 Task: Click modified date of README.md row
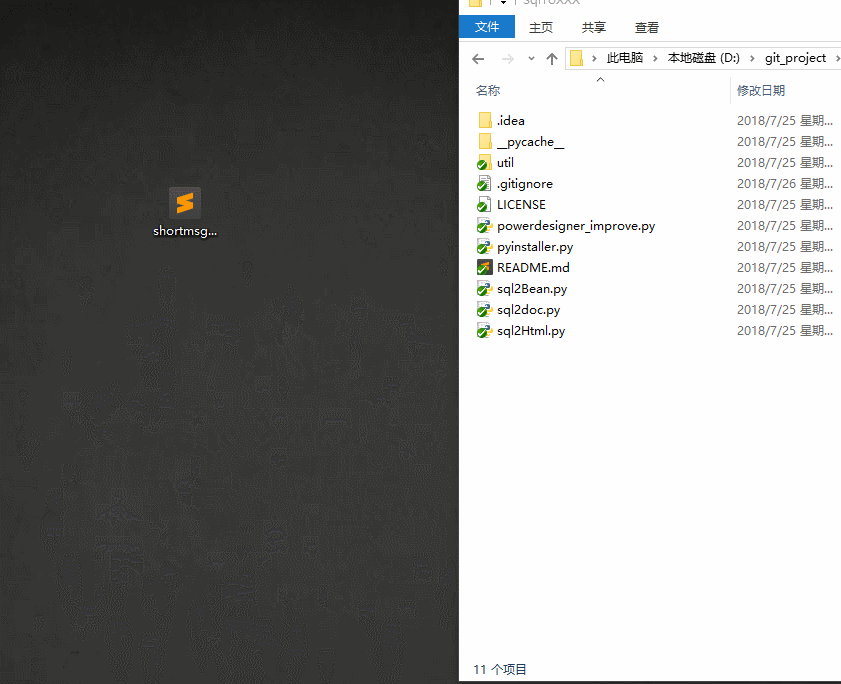pyautogui.click(x=785, y=267)
